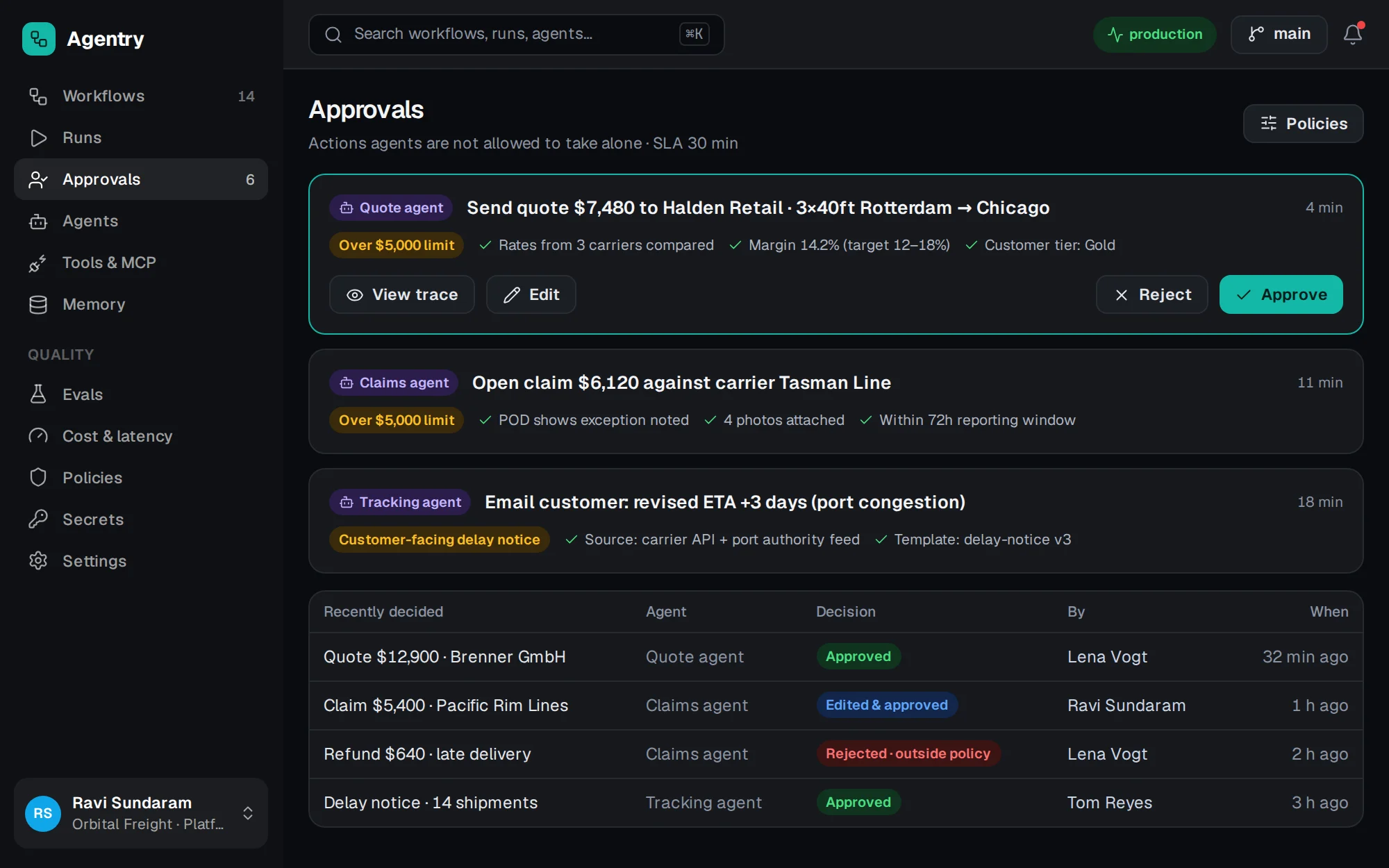Click the Quote agent tag on first card

391,208
